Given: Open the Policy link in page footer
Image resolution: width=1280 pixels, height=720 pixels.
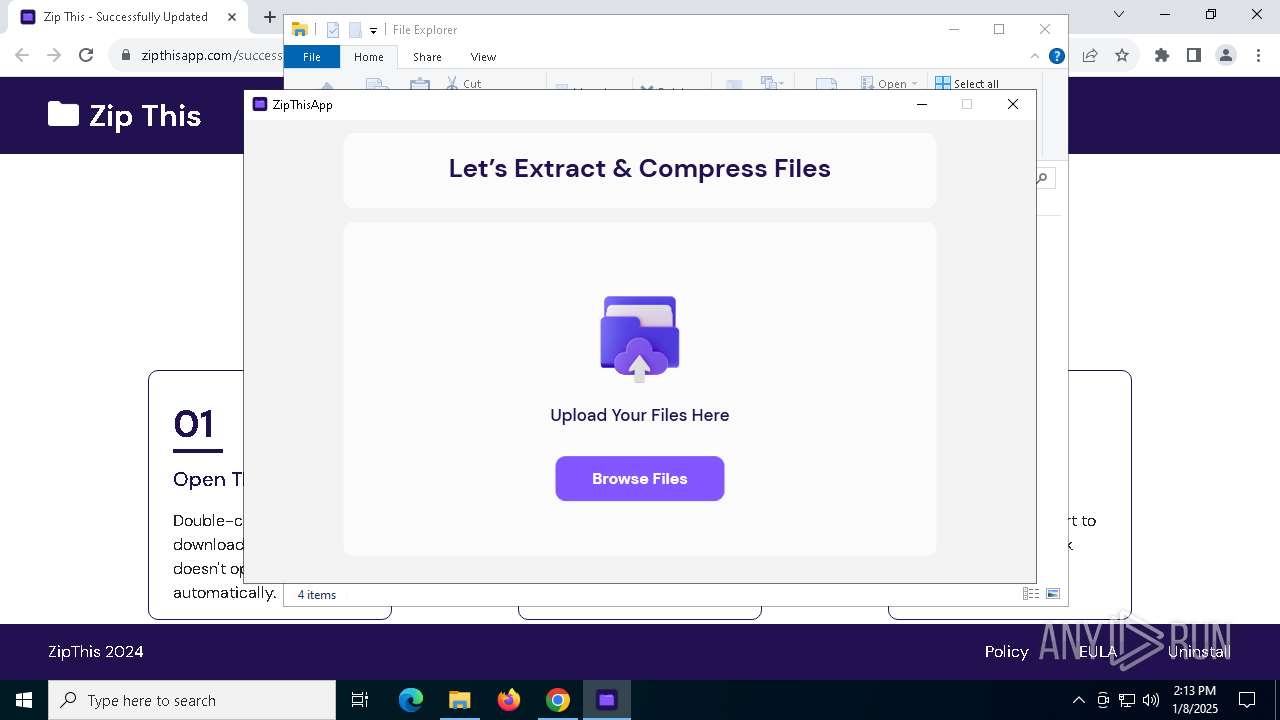Looking at the screenshot, I should [1007, 651].
